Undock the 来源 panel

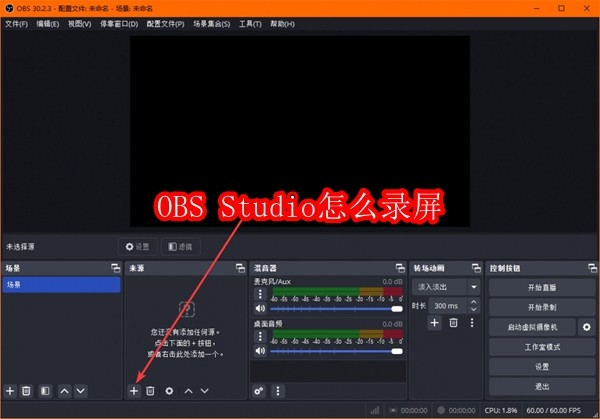coord(240,268)
